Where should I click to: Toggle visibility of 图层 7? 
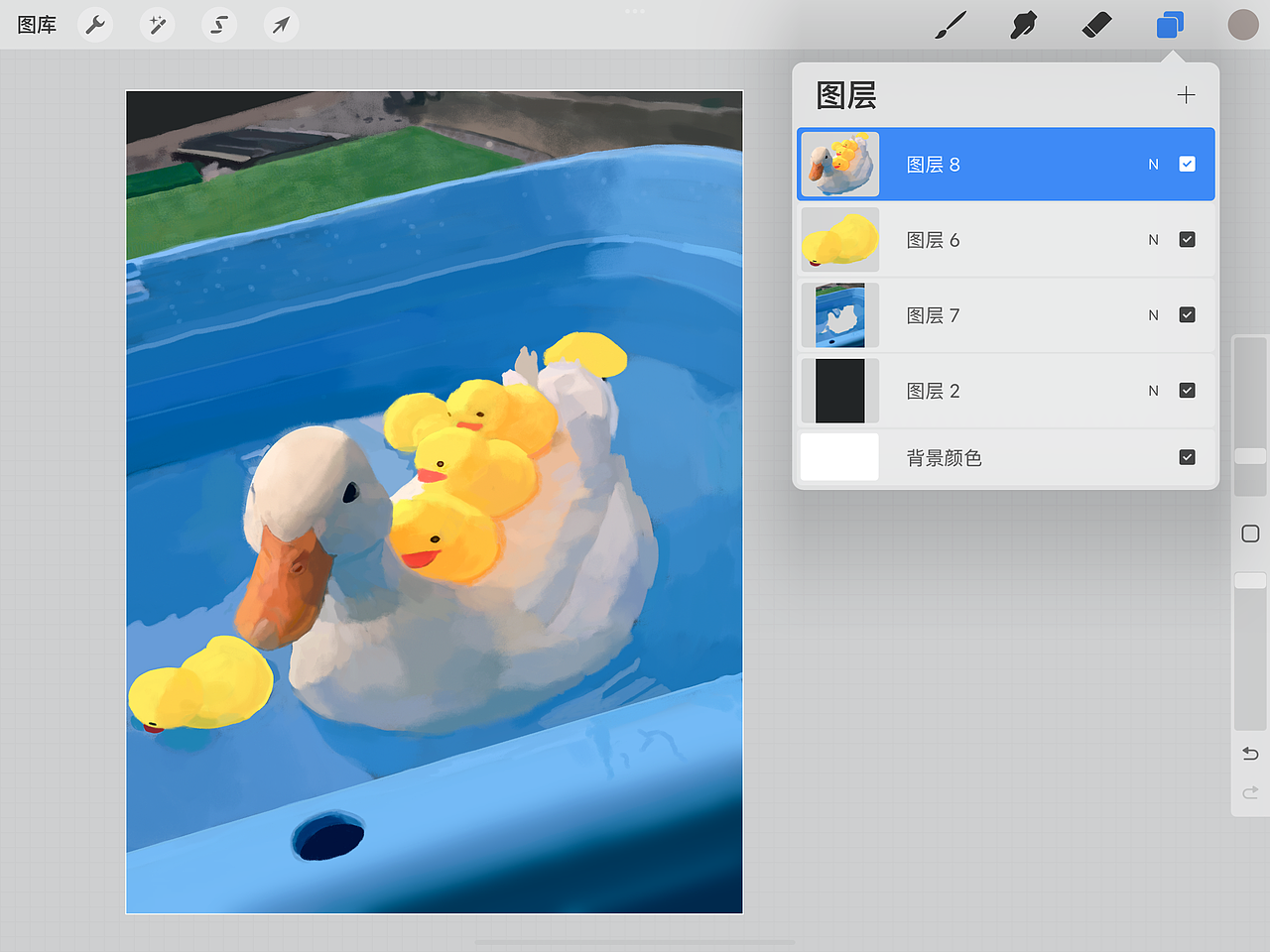click(x=1187, y=315)
